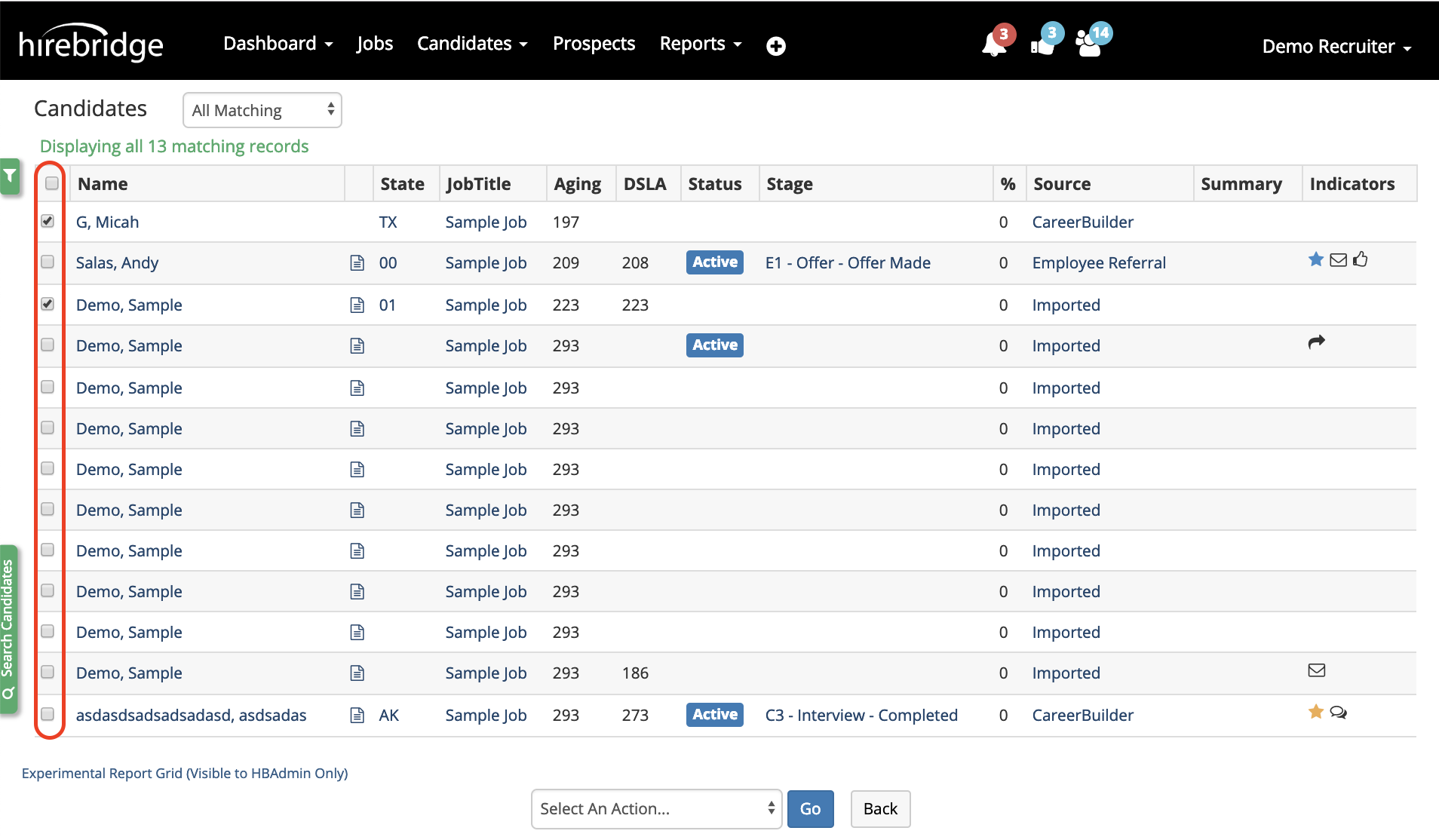Viewport: 1439px width, 840px height.
Task: Click the plus circle add icon
Action: click(x=775, y=46)
